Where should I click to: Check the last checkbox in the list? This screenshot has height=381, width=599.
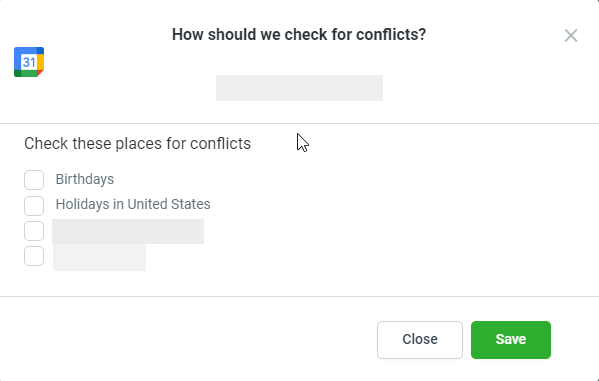click(34, 256)
